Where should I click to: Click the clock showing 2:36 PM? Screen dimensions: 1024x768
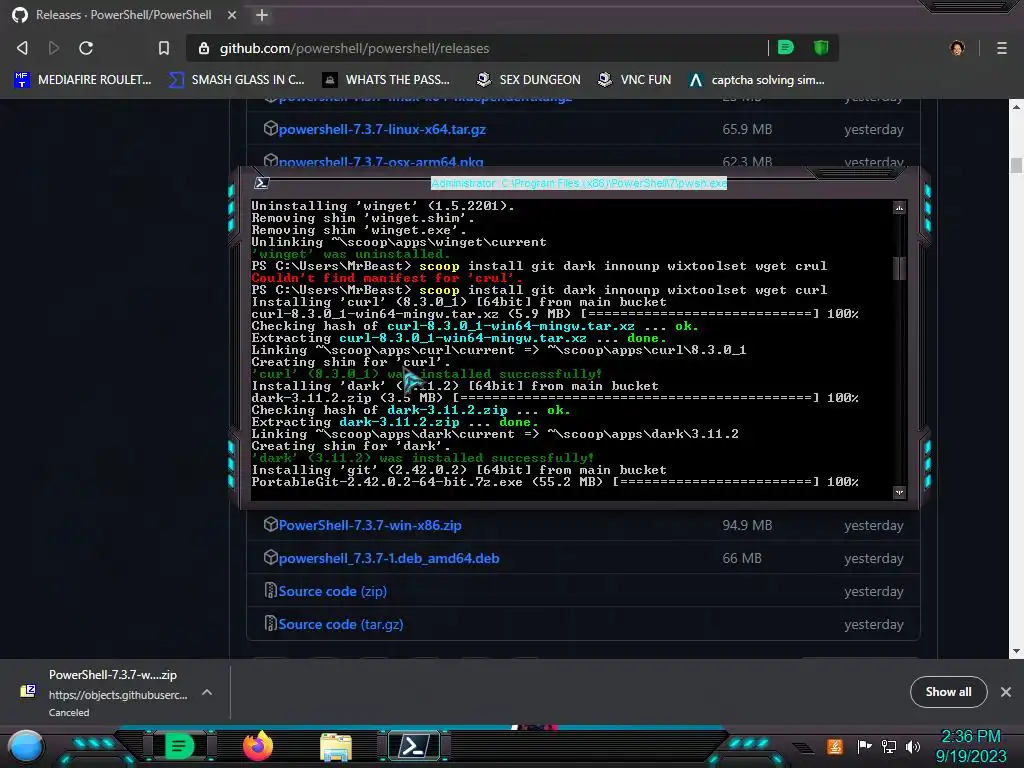[x=970, y=737]
